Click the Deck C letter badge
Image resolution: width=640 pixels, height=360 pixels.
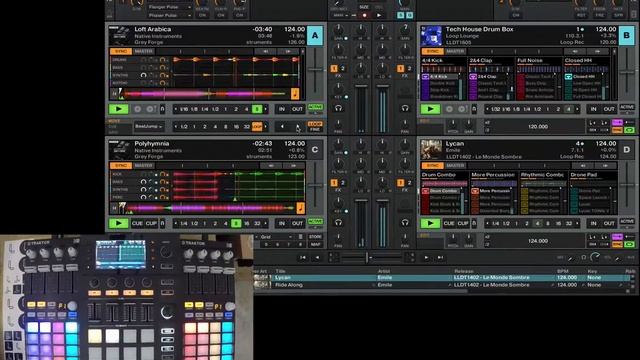(x=315, y=150)
